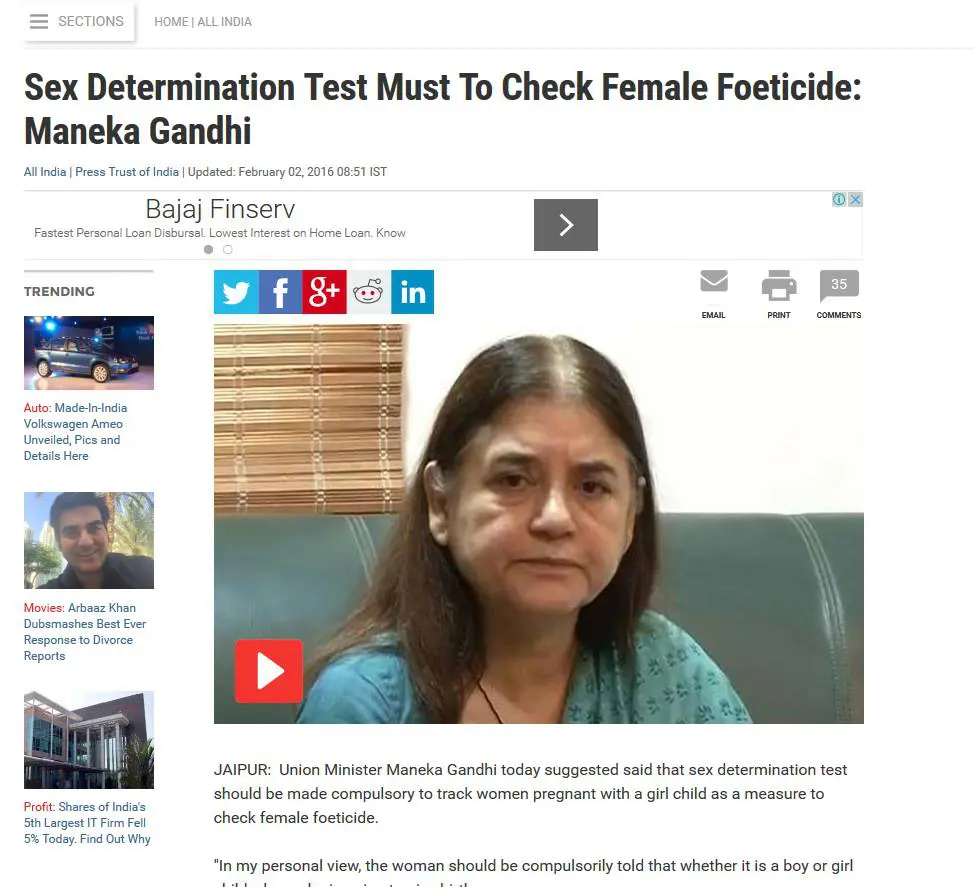Open the Sections hamburger menu
974x887 pixels.
pos(77,22)
